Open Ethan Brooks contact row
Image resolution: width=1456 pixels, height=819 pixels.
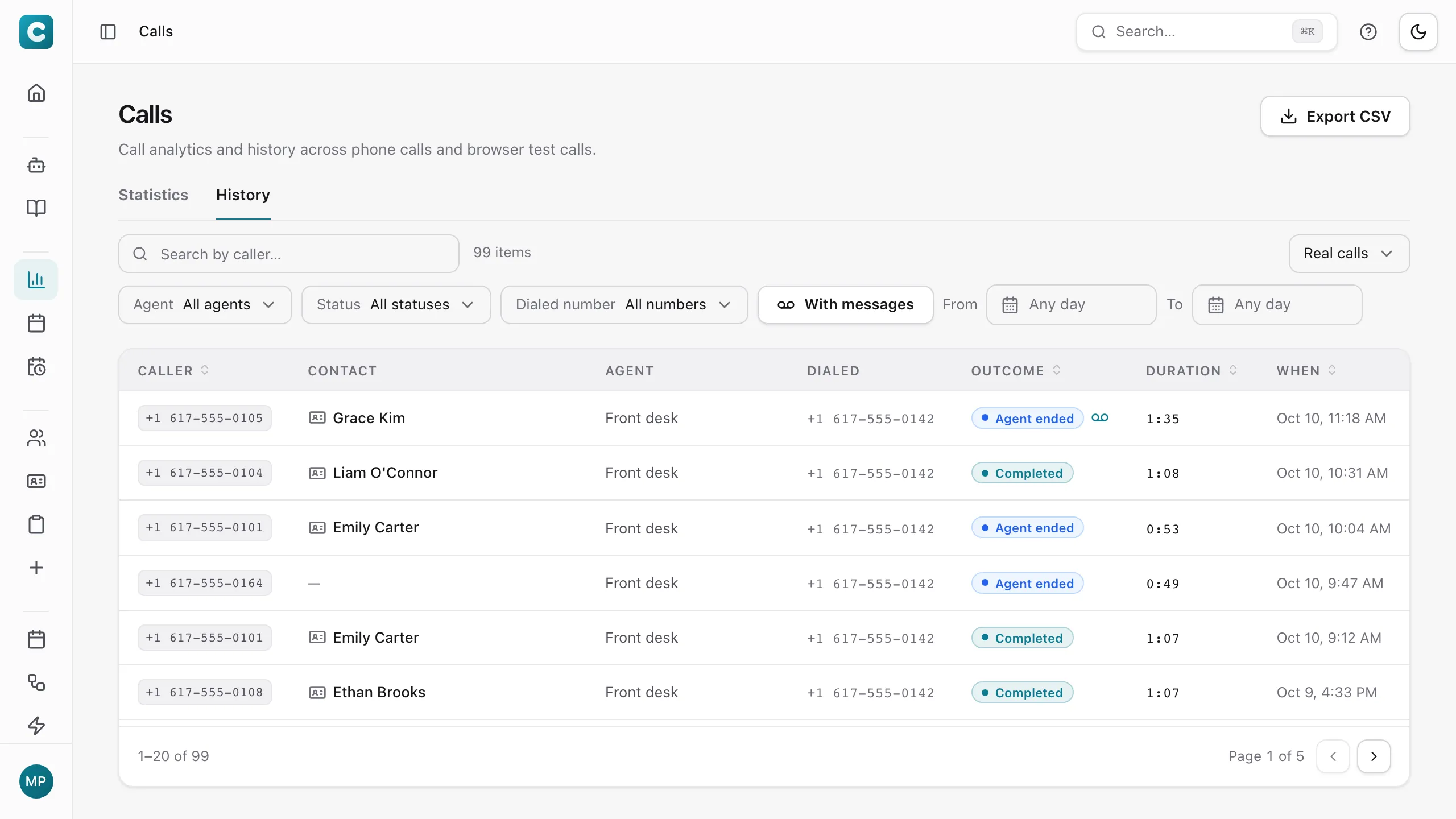click(764, 692)
